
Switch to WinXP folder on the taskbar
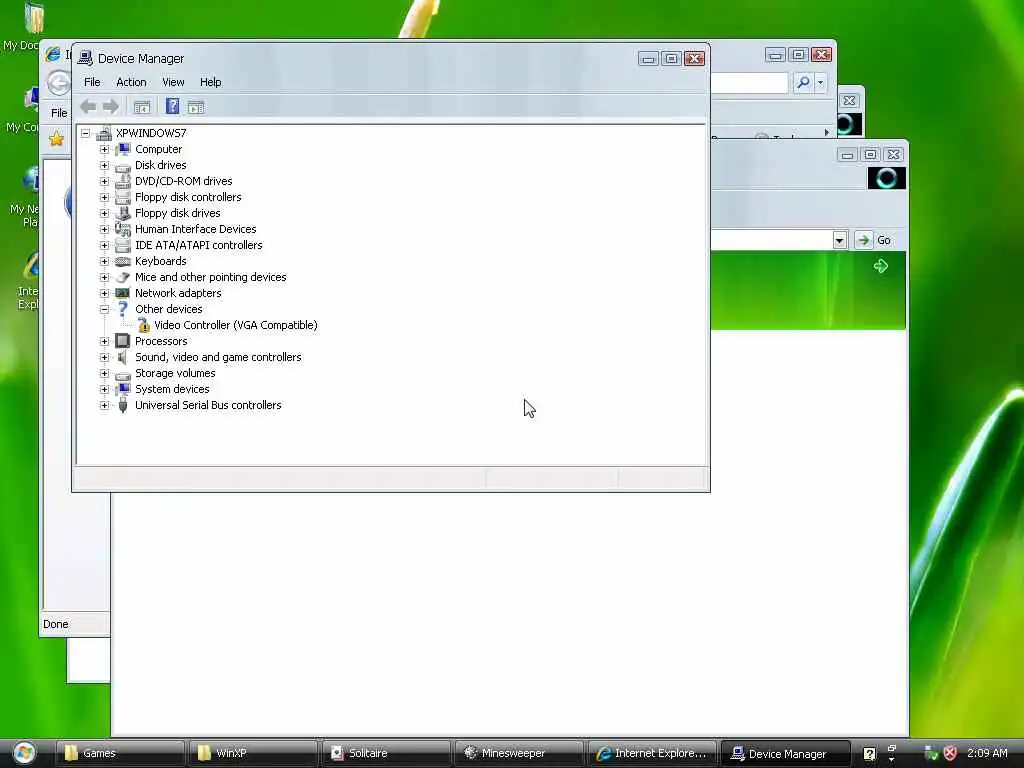(253, 753)
